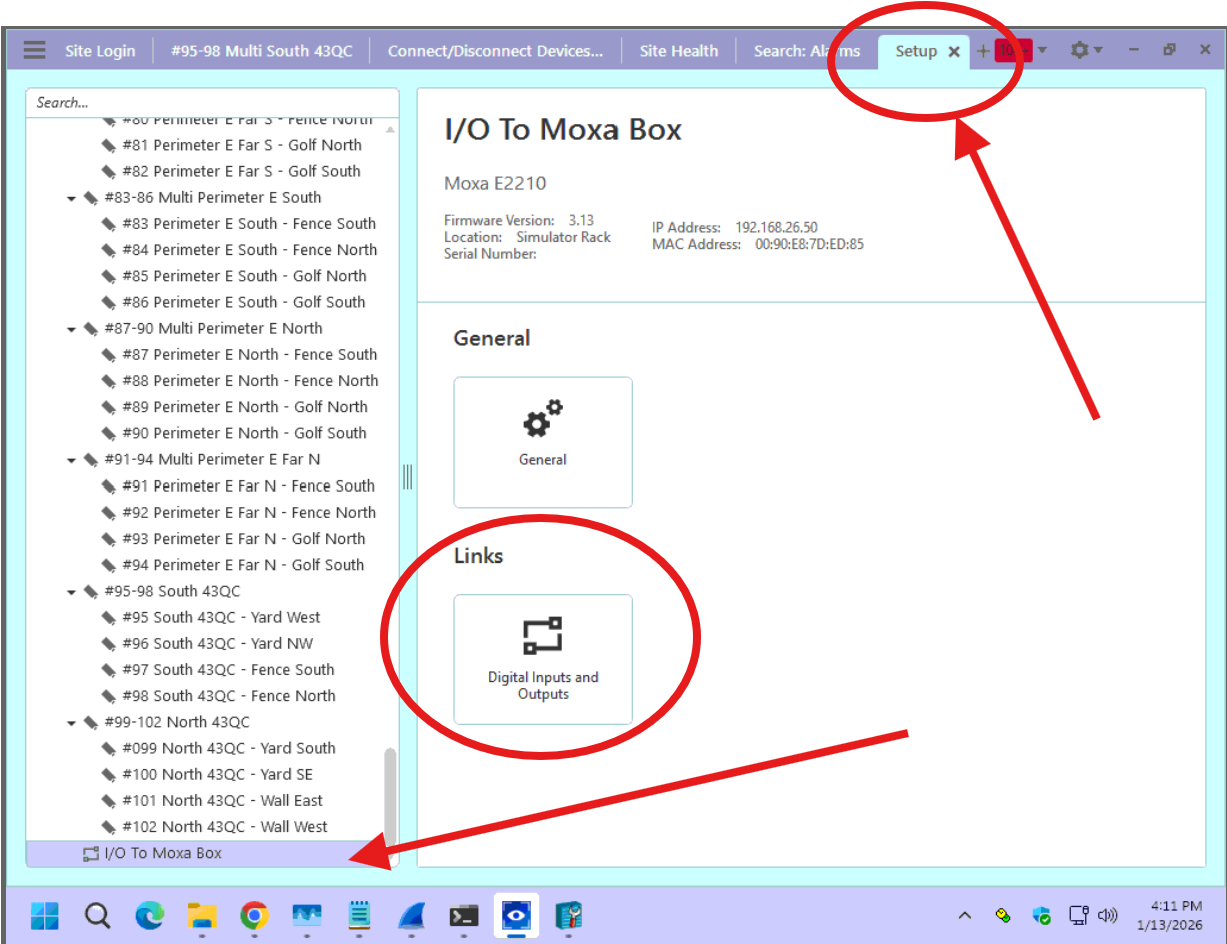1227x944 pixels.
Task: Open the dropdown arrow beside the alarm badge
Action: coord(1042,50)
